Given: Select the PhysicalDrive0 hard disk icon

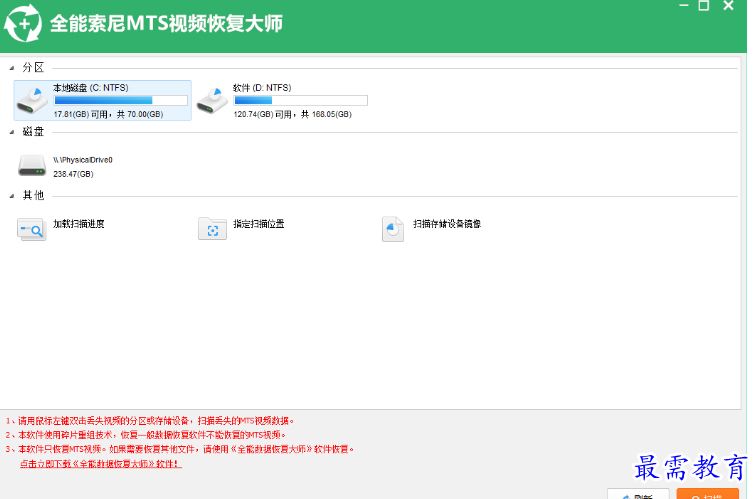Looking at the screenshot, I should 32,165.
